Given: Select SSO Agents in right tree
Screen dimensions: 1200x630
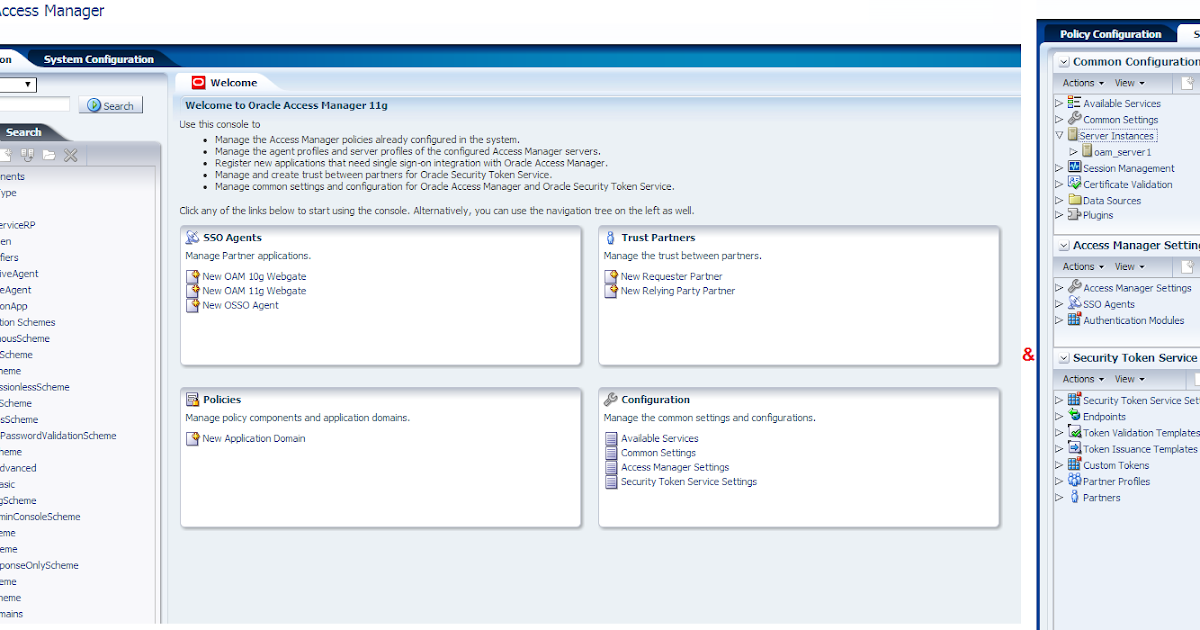Looking at the screenshot, I should (1109, 304).
